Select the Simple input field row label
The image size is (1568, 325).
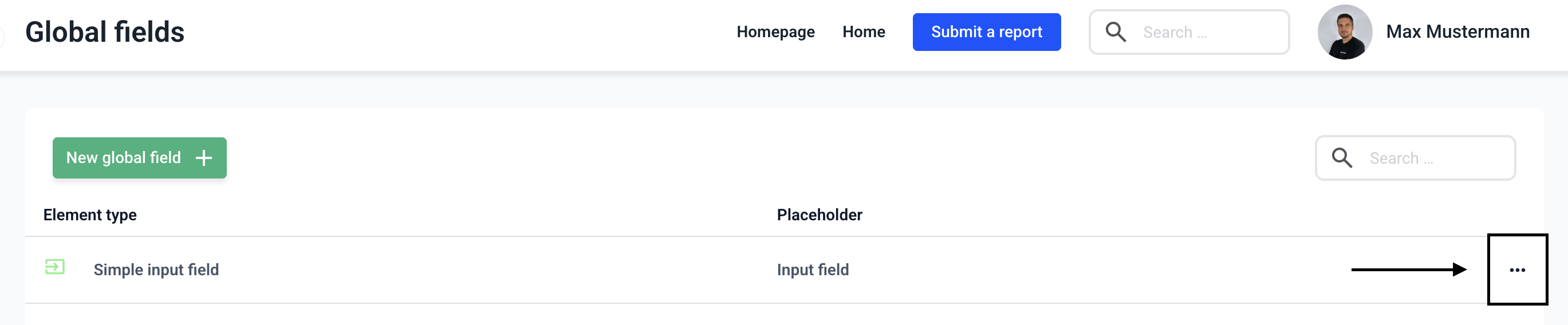pos(156,269)
